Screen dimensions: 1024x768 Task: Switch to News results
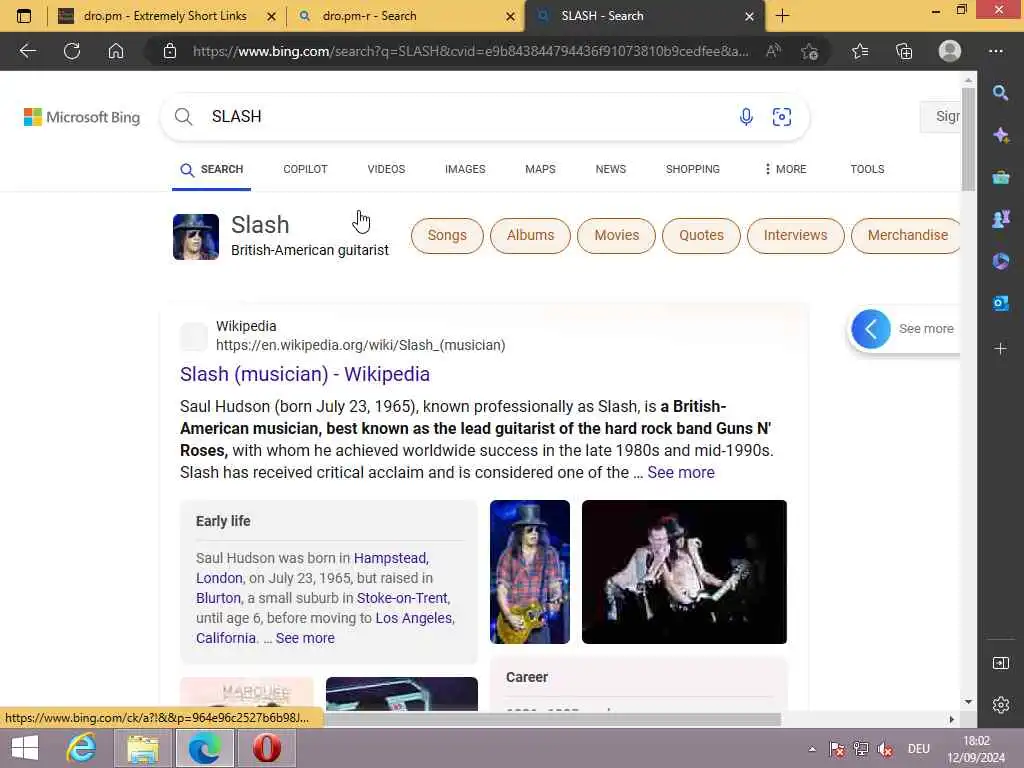point(611,169)
